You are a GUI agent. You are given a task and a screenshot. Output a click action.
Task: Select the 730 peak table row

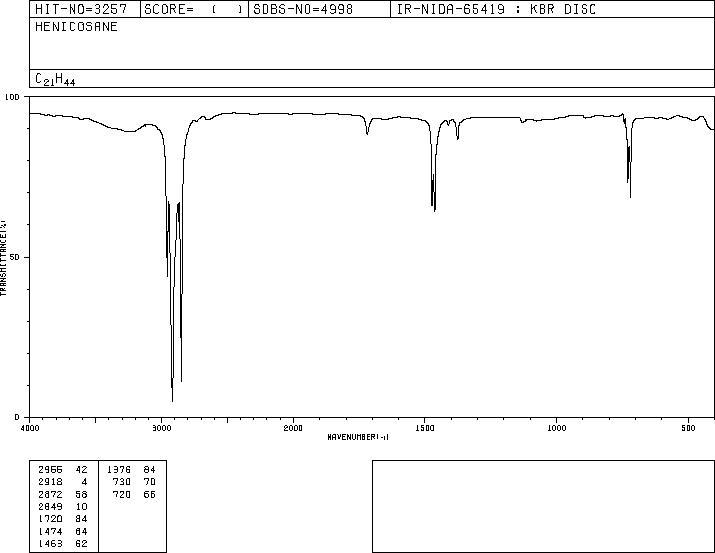click(x=134, y=482)
